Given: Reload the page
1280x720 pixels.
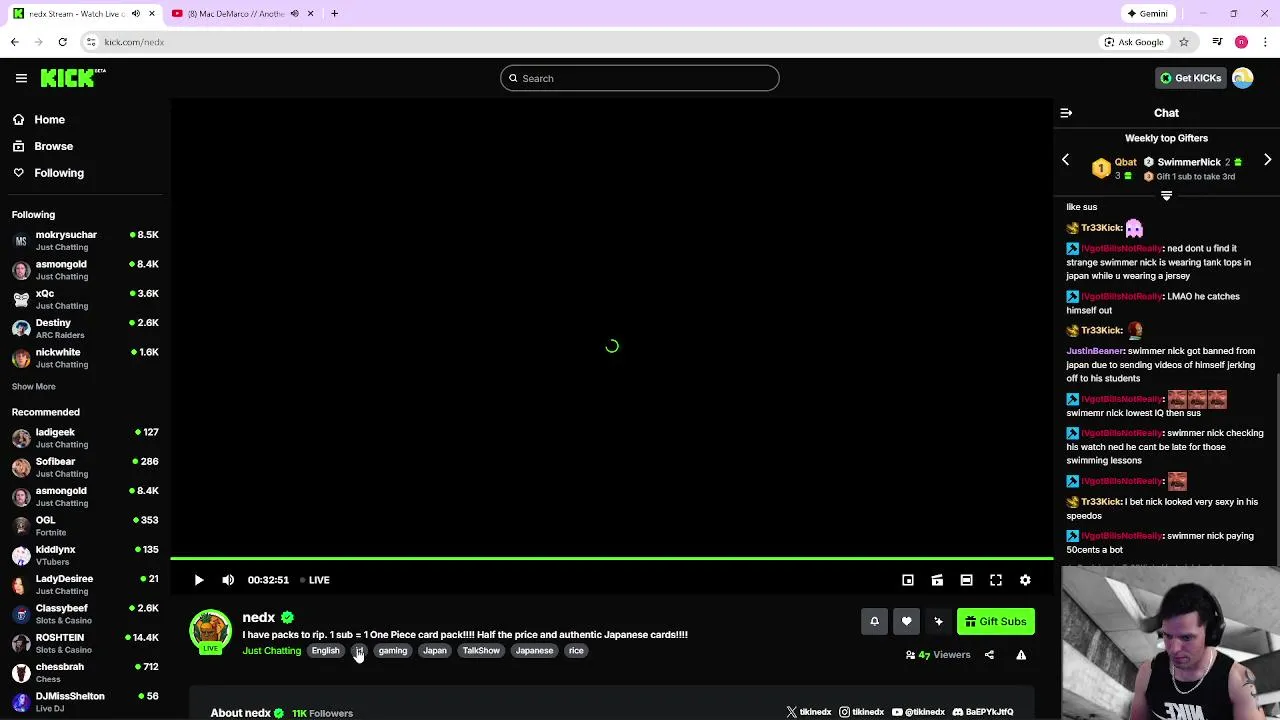Looking at the screenshot, I should coord(62,42).
